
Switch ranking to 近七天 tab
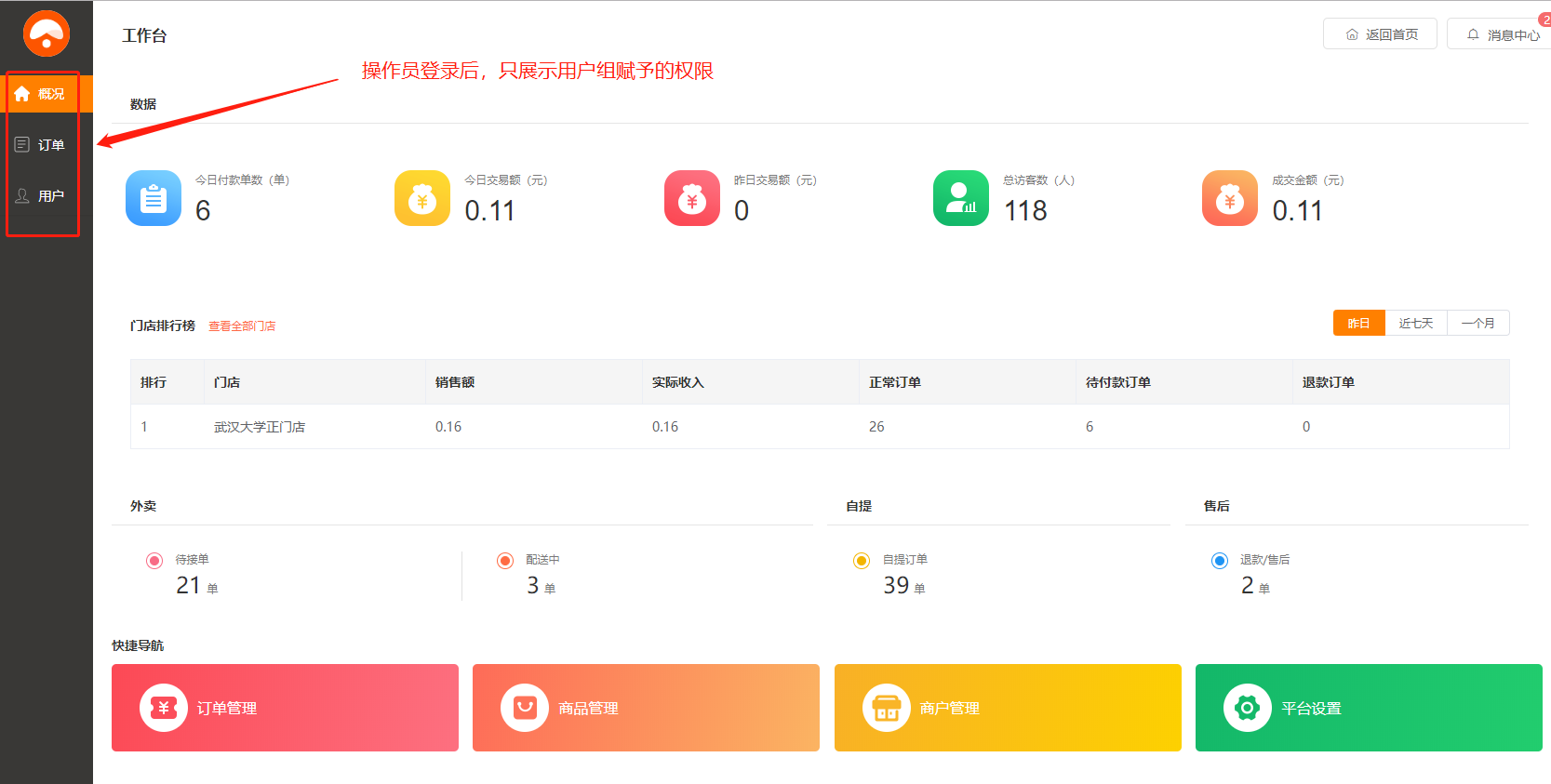pyautogui.click(x=1415, y=323)
